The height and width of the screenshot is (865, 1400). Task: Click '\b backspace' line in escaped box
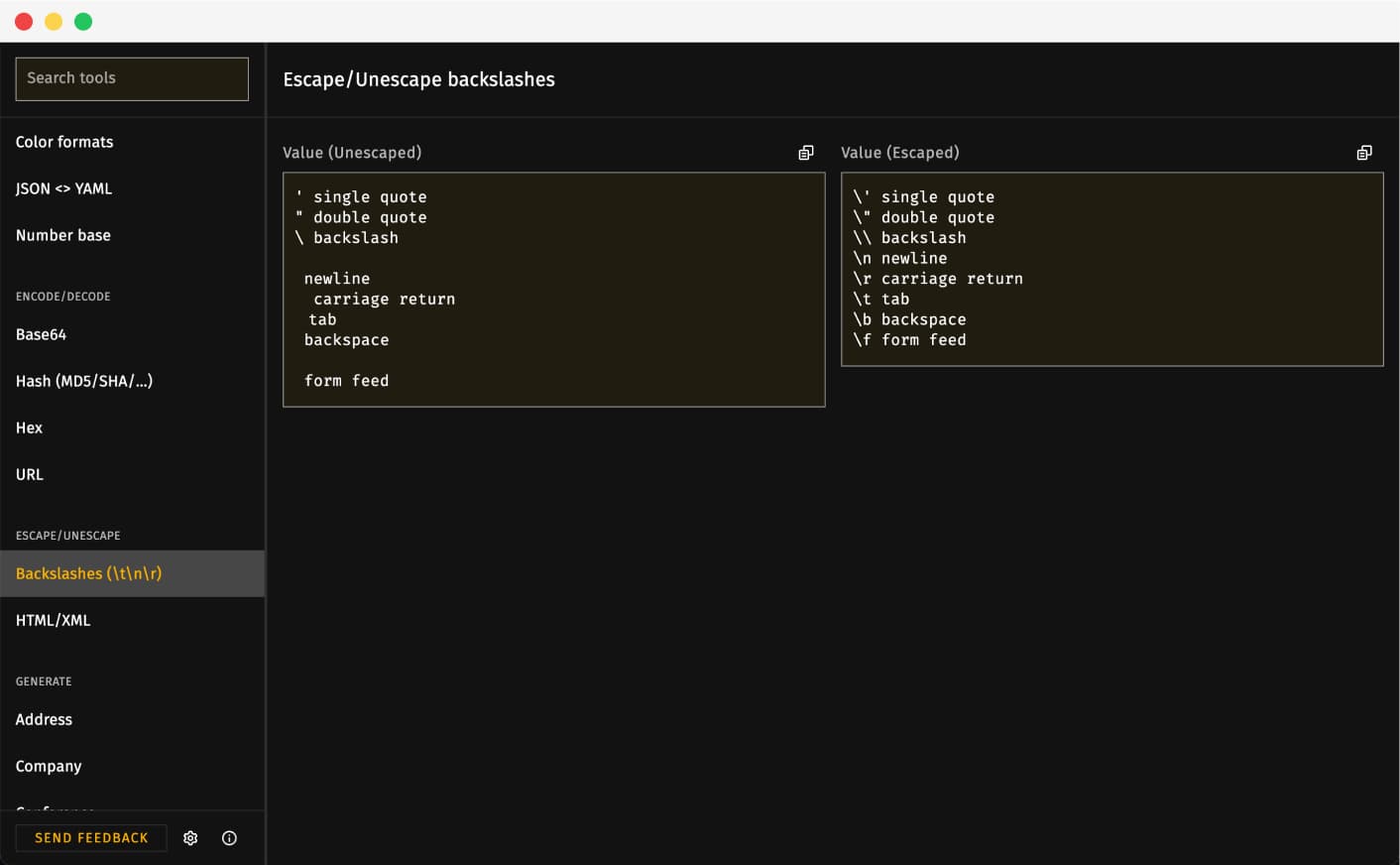[909, 319]
